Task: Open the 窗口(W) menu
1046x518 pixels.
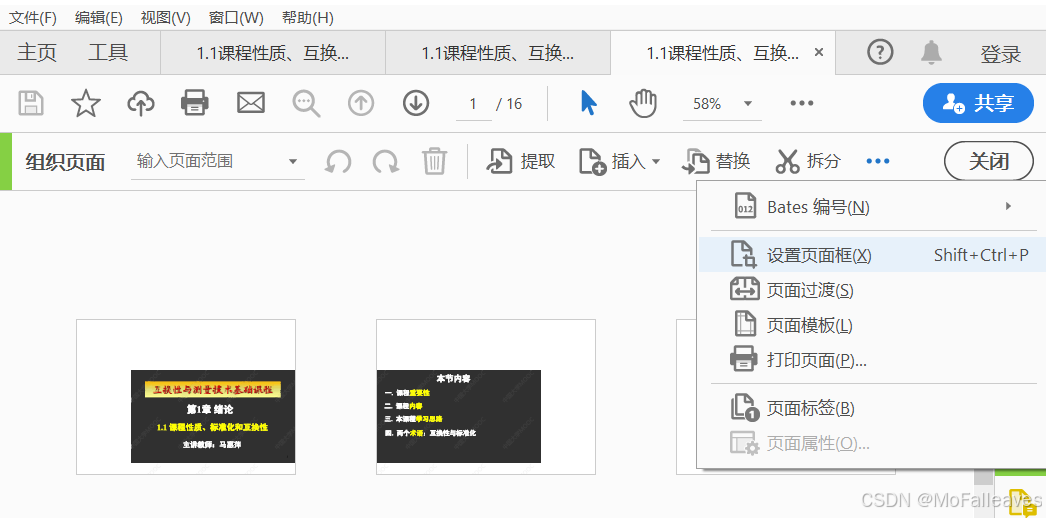Action: [236, 18]
